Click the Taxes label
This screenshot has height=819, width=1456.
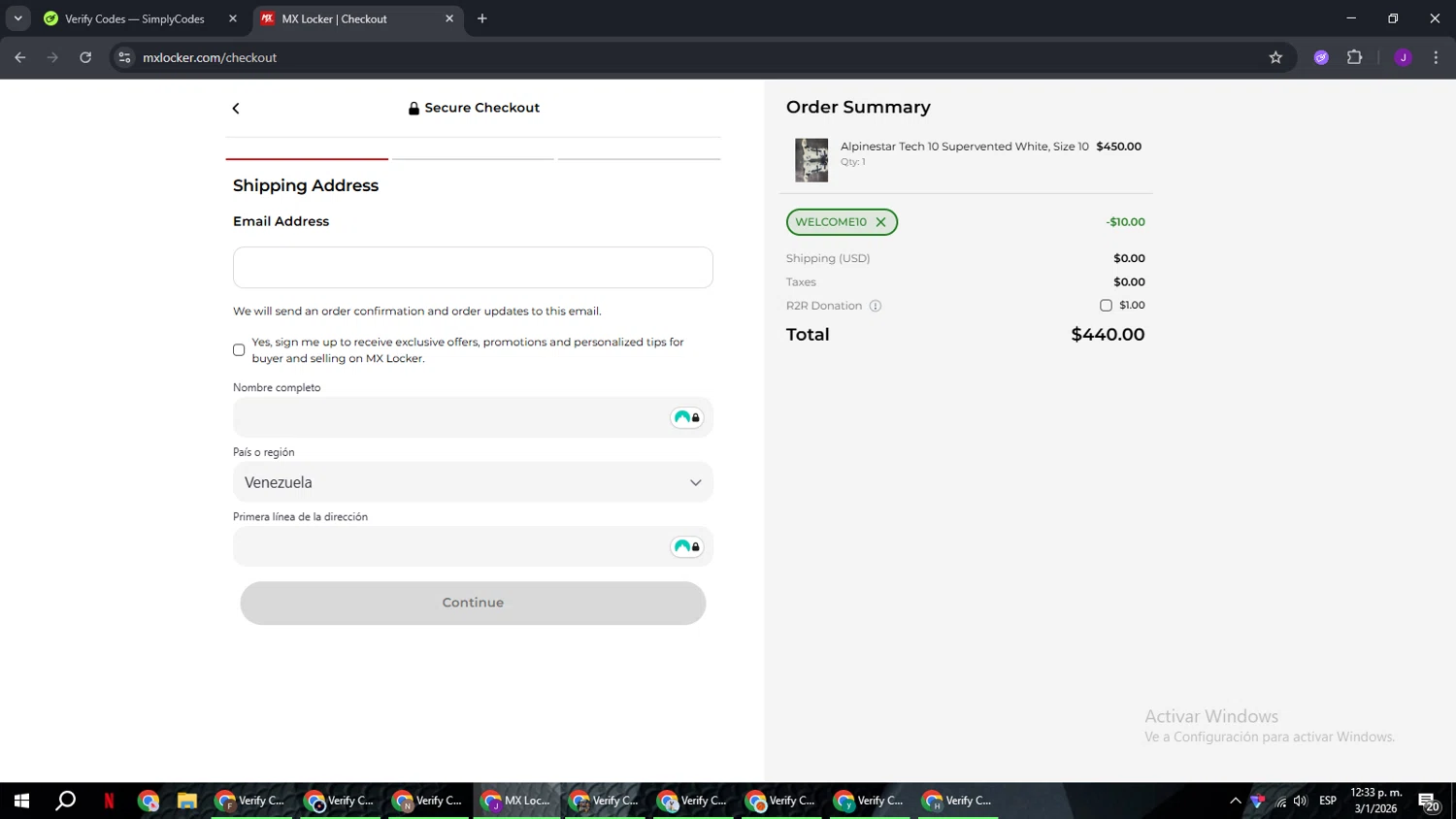(801, 282)
